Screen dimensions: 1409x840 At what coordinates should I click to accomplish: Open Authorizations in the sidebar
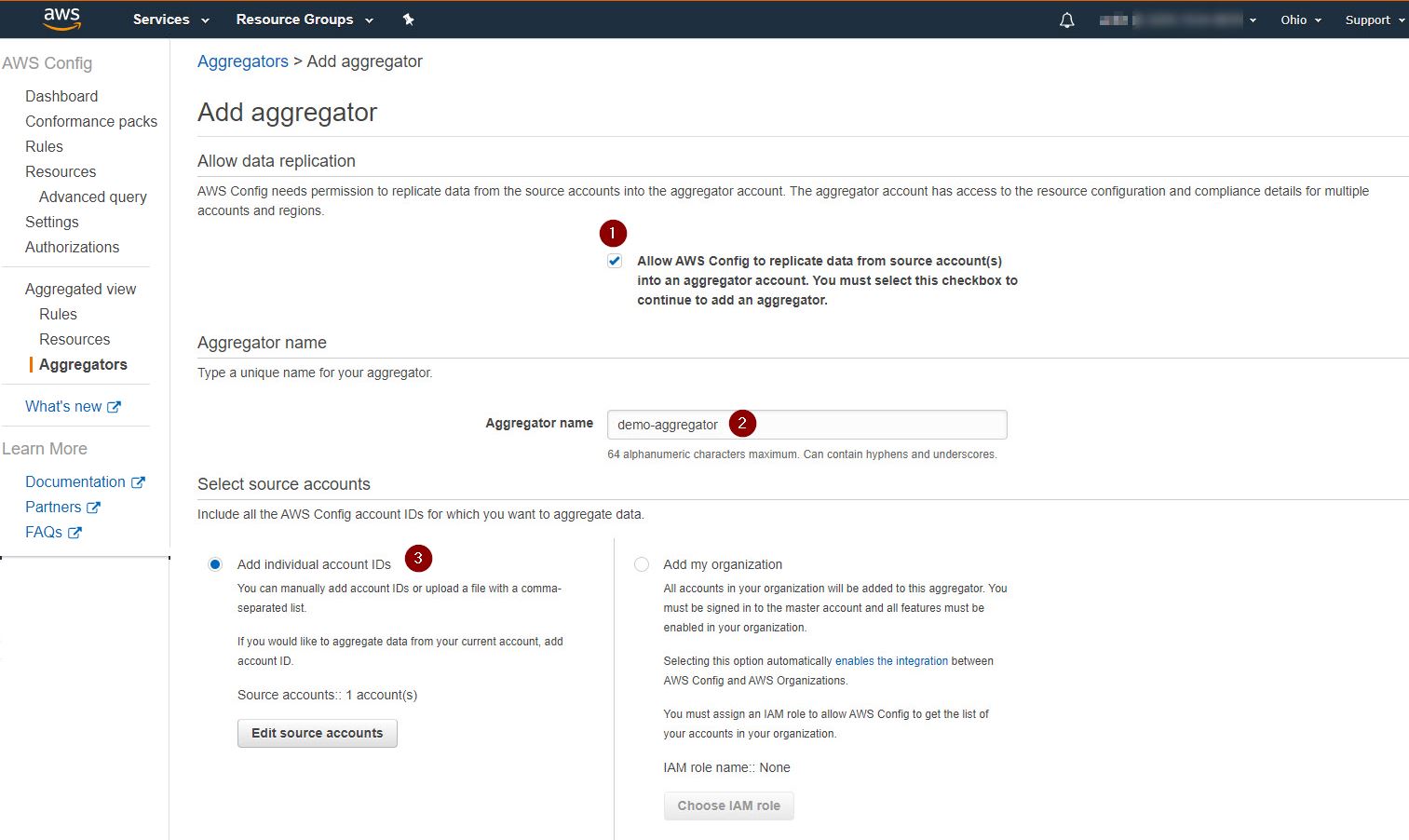pyautogui.click(x=73, y=247)
